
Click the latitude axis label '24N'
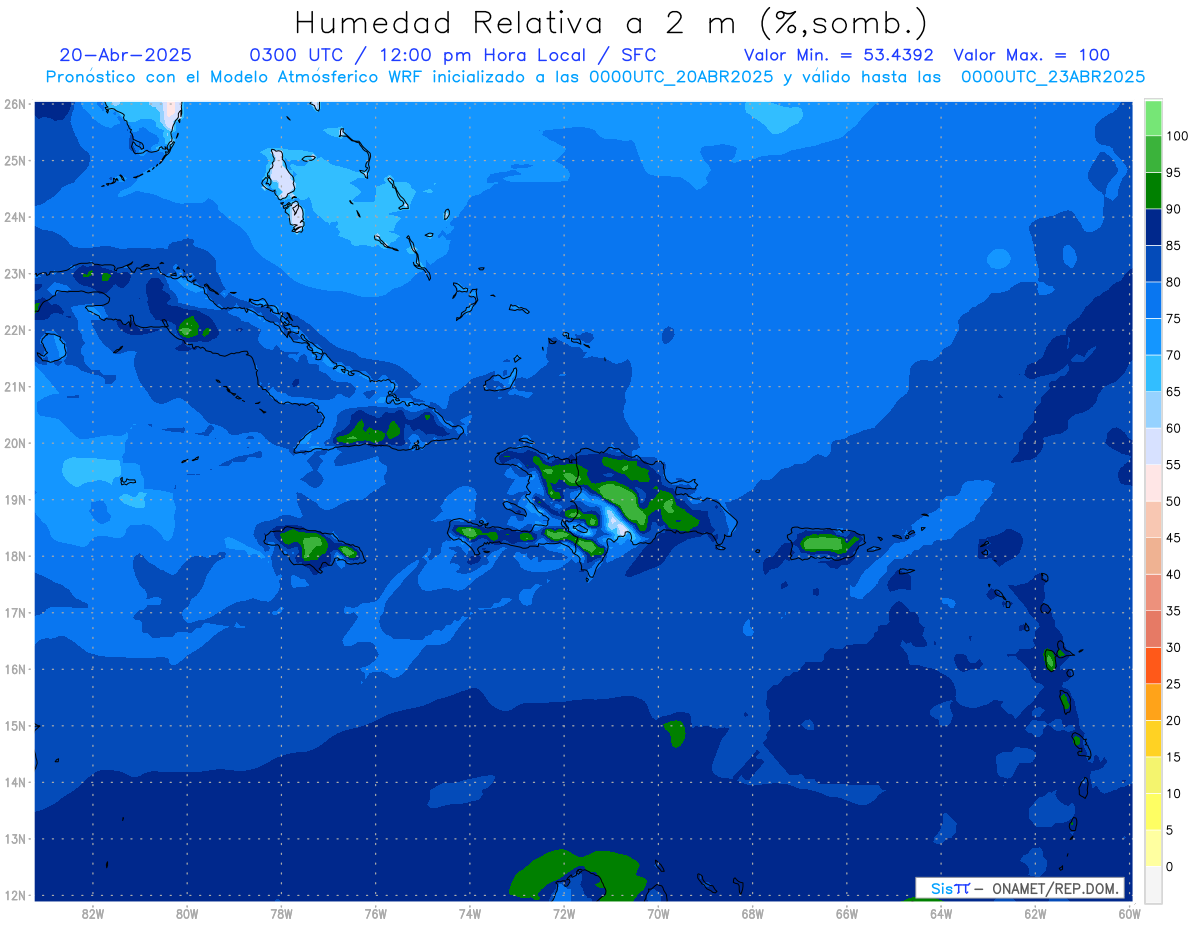tap(15, 217)
